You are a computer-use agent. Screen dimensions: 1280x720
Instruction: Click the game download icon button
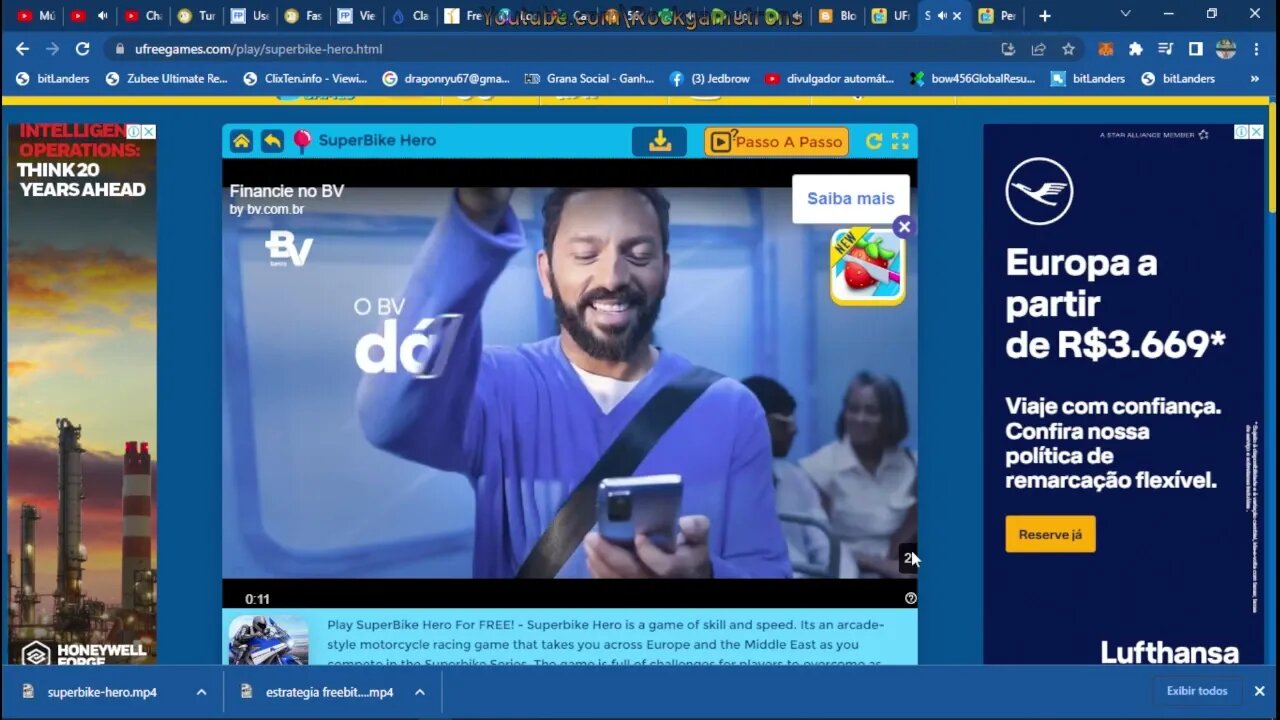click(x=659, y=141)
